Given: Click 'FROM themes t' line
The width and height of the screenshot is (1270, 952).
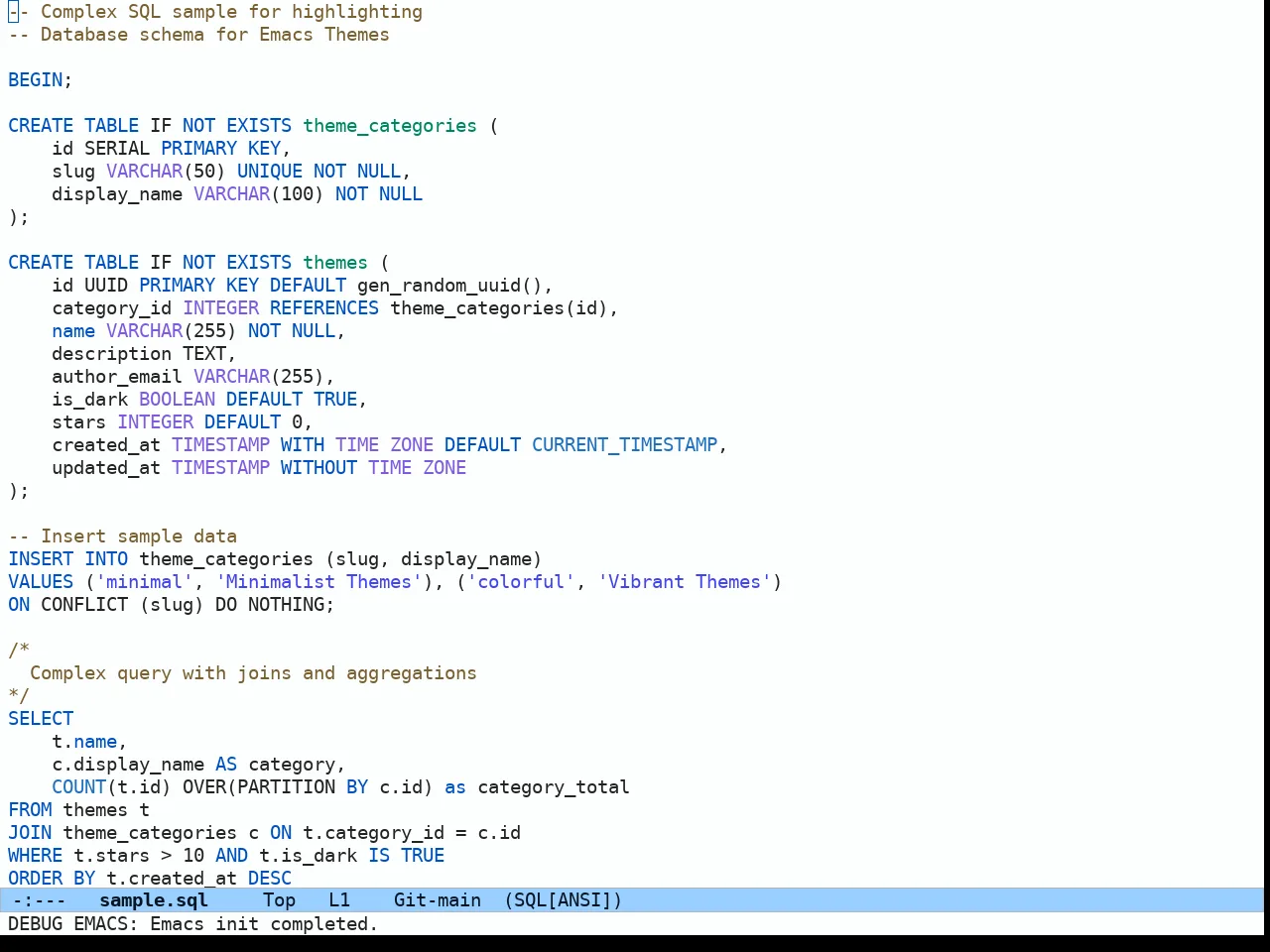Looking at the screenshot, I should pyautogui.click(x=78, y=810).
